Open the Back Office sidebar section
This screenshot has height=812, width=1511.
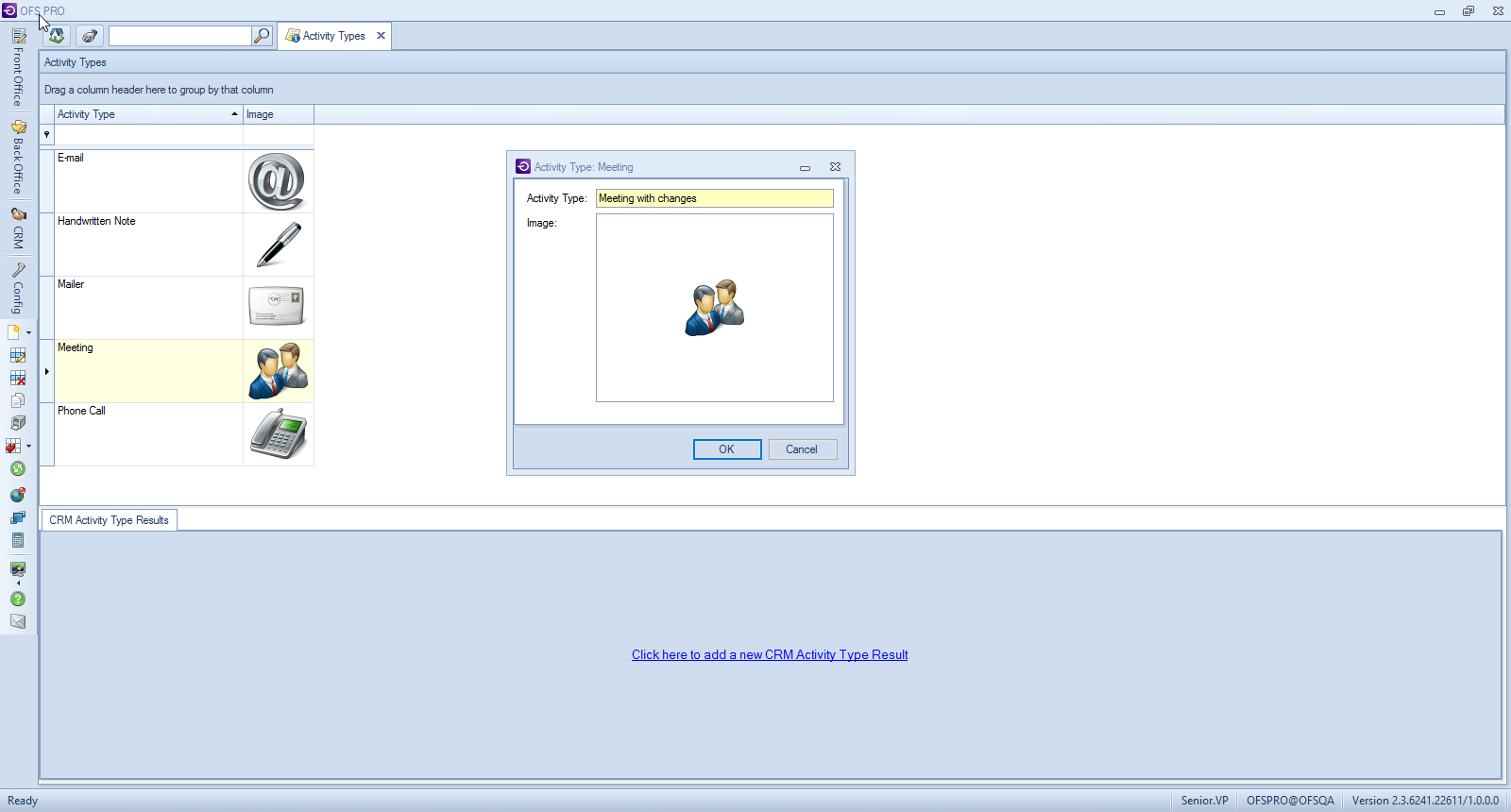point(18,157)
